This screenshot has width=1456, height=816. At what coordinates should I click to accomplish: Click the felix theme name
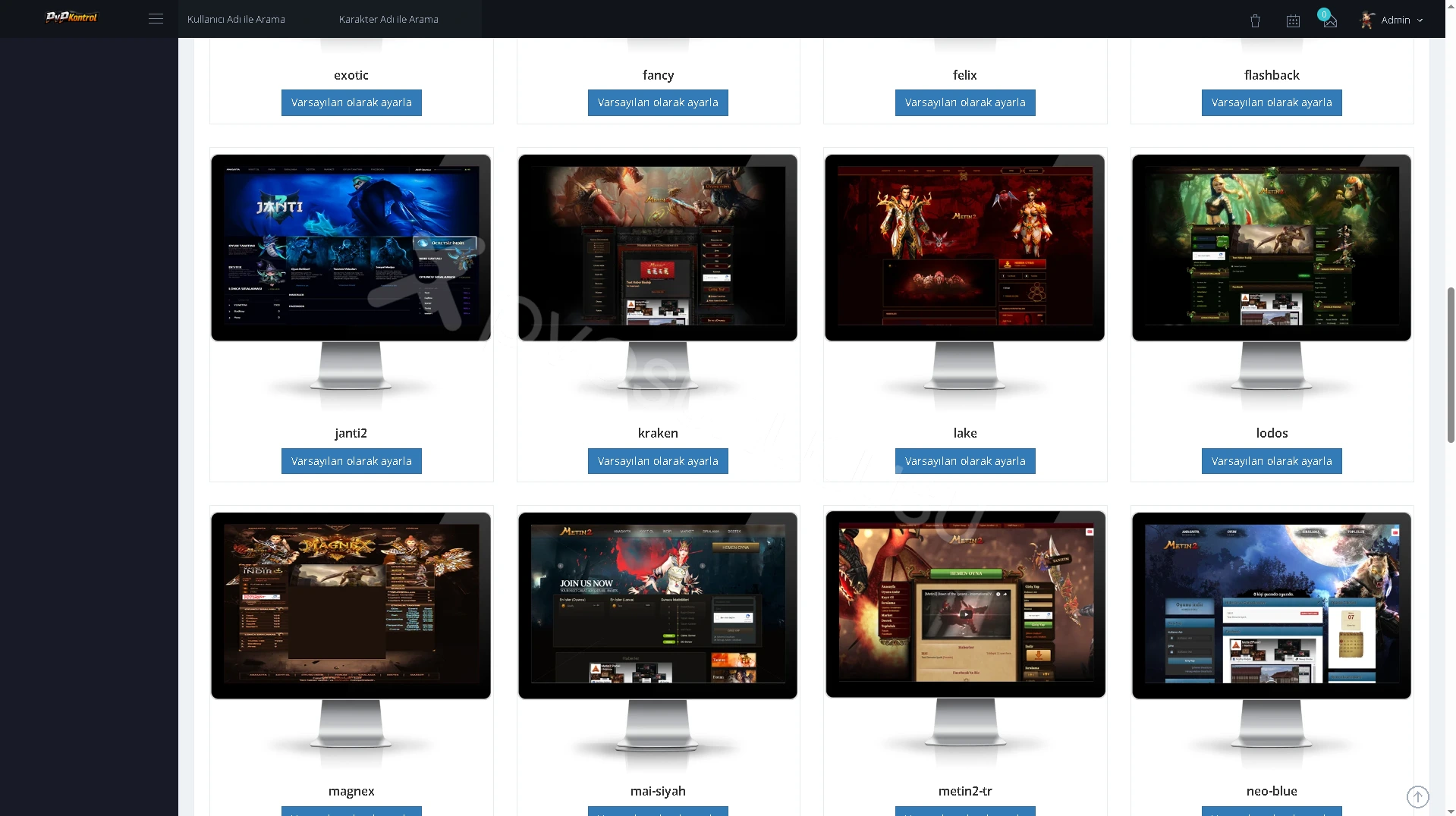965,75
